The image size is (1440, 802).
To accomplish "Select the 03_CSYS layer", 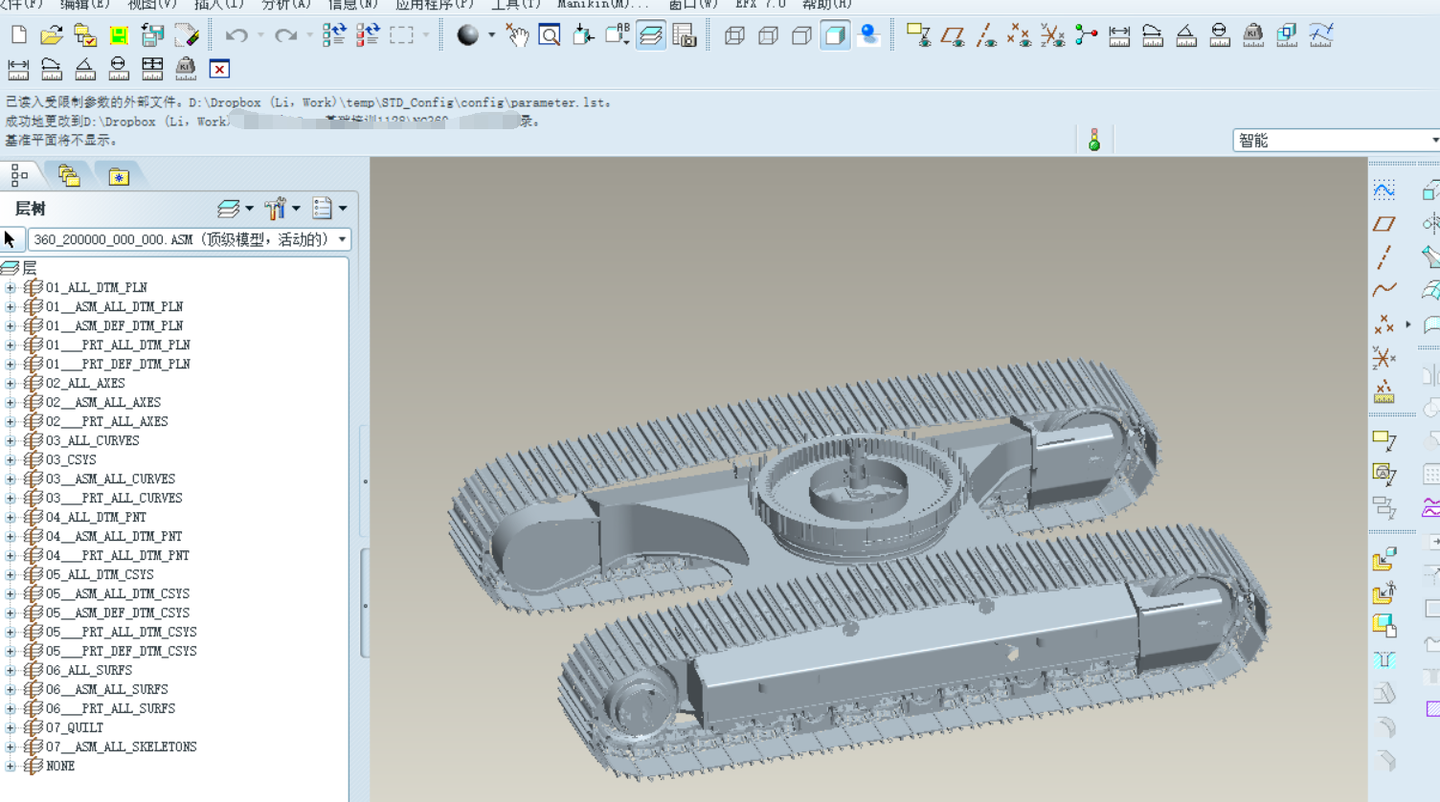I will pos(71,460).
